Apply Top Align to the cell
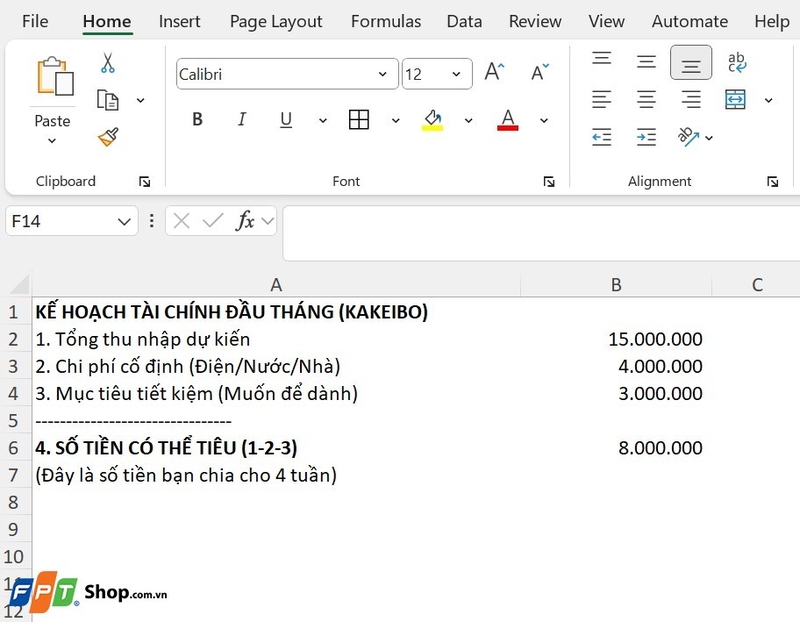 [x=602, y=58]
